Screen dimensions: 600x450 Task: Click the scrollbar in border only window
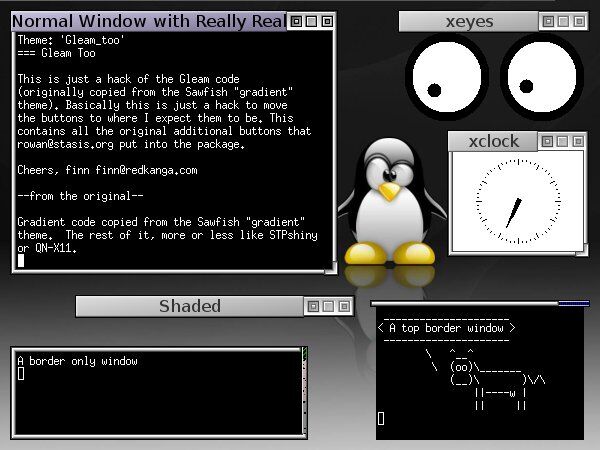[x=305, y=392]
